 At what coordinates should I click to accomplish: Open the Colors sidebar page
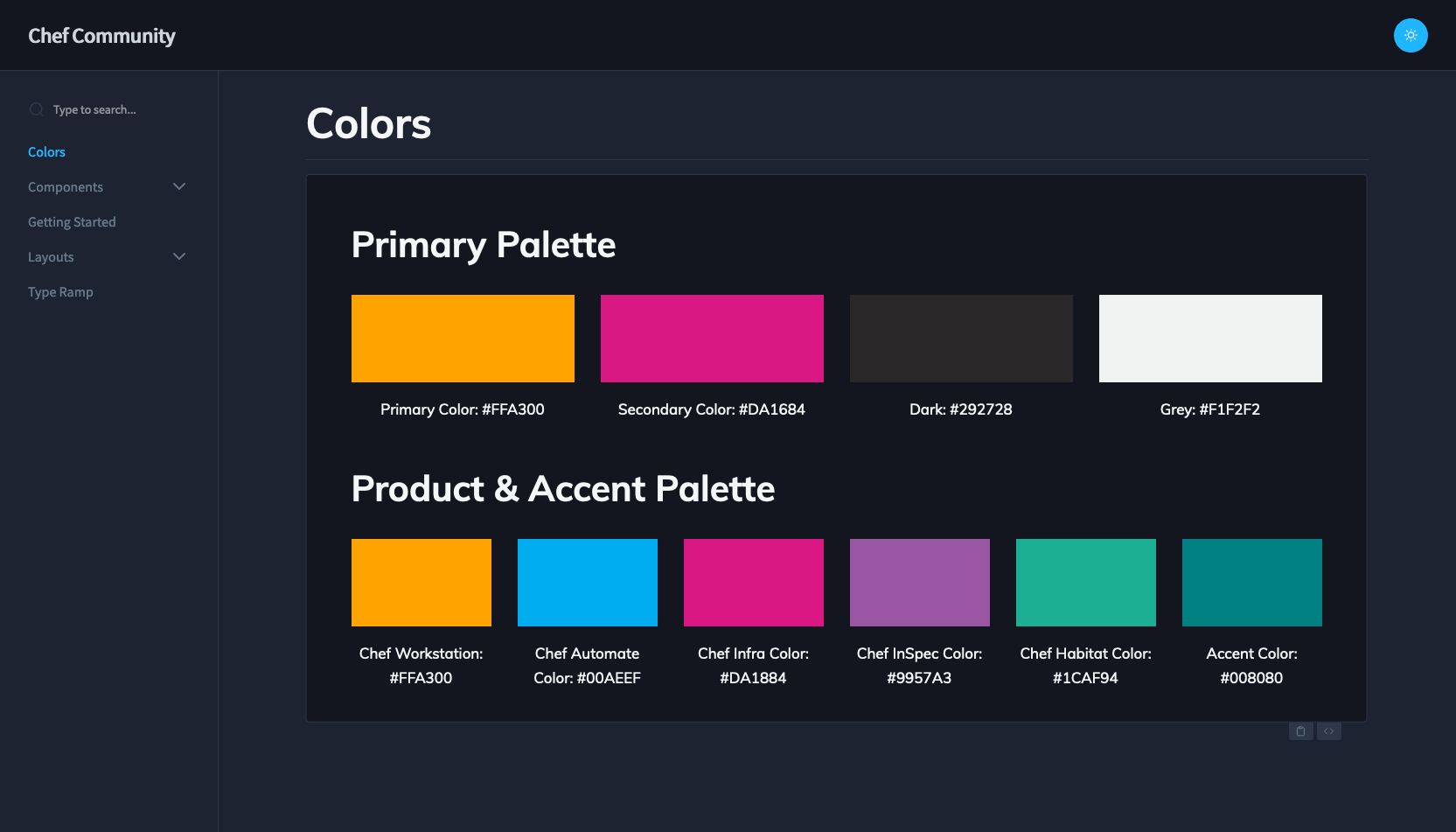(x=46, y=152)
